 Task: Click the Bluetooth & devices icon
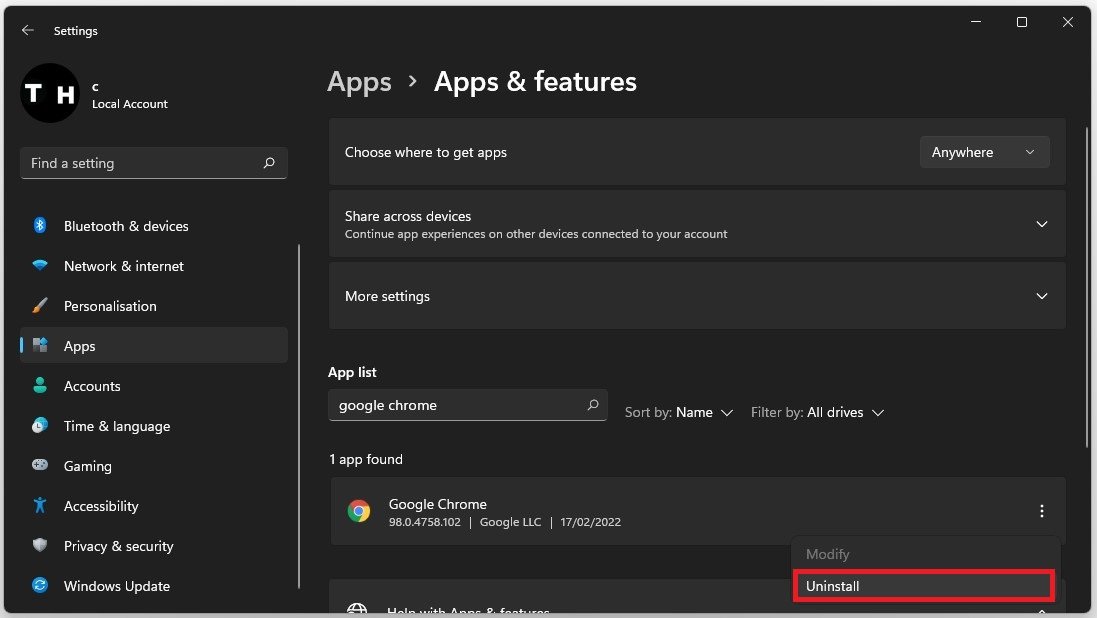[x=40, y=226]
